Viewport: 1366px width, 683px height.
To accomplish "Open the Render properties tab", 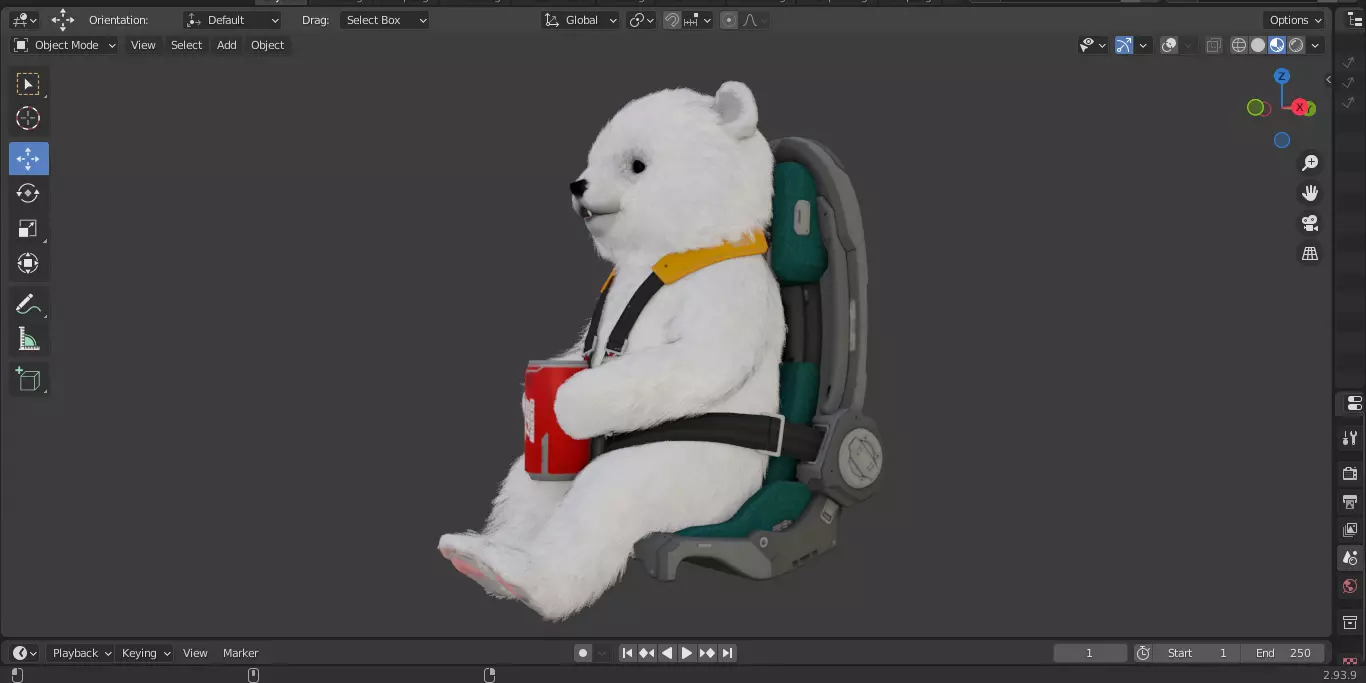I will coord(1350,473).
